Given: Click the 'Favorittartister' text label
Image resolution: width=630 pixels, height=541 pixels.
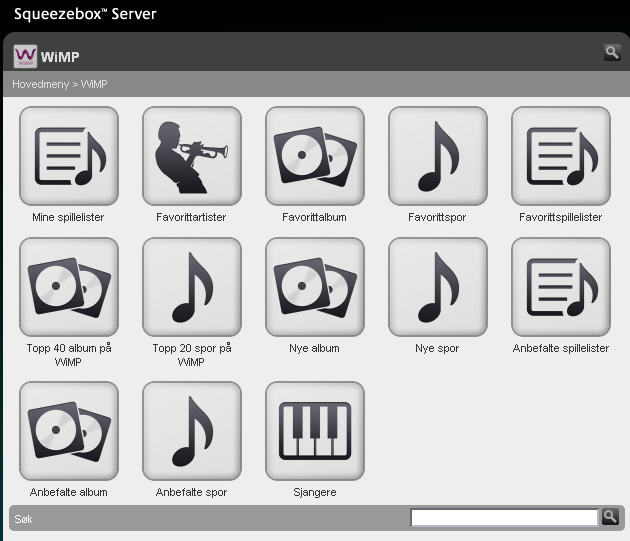Looking at the screenshot, I should (191, 217).
